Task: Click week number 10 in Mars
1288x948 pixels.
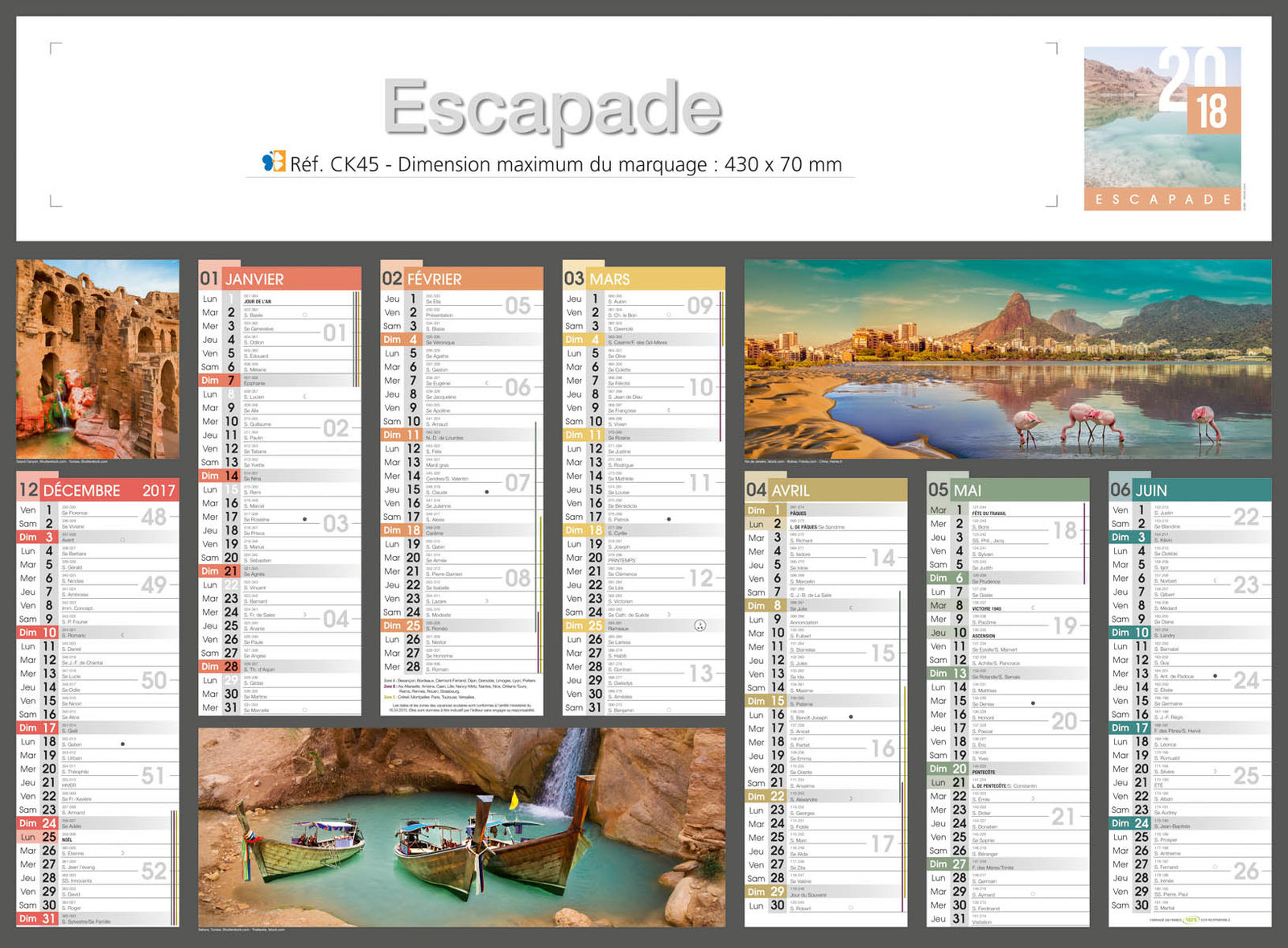Action: click(x=700, y=388)
